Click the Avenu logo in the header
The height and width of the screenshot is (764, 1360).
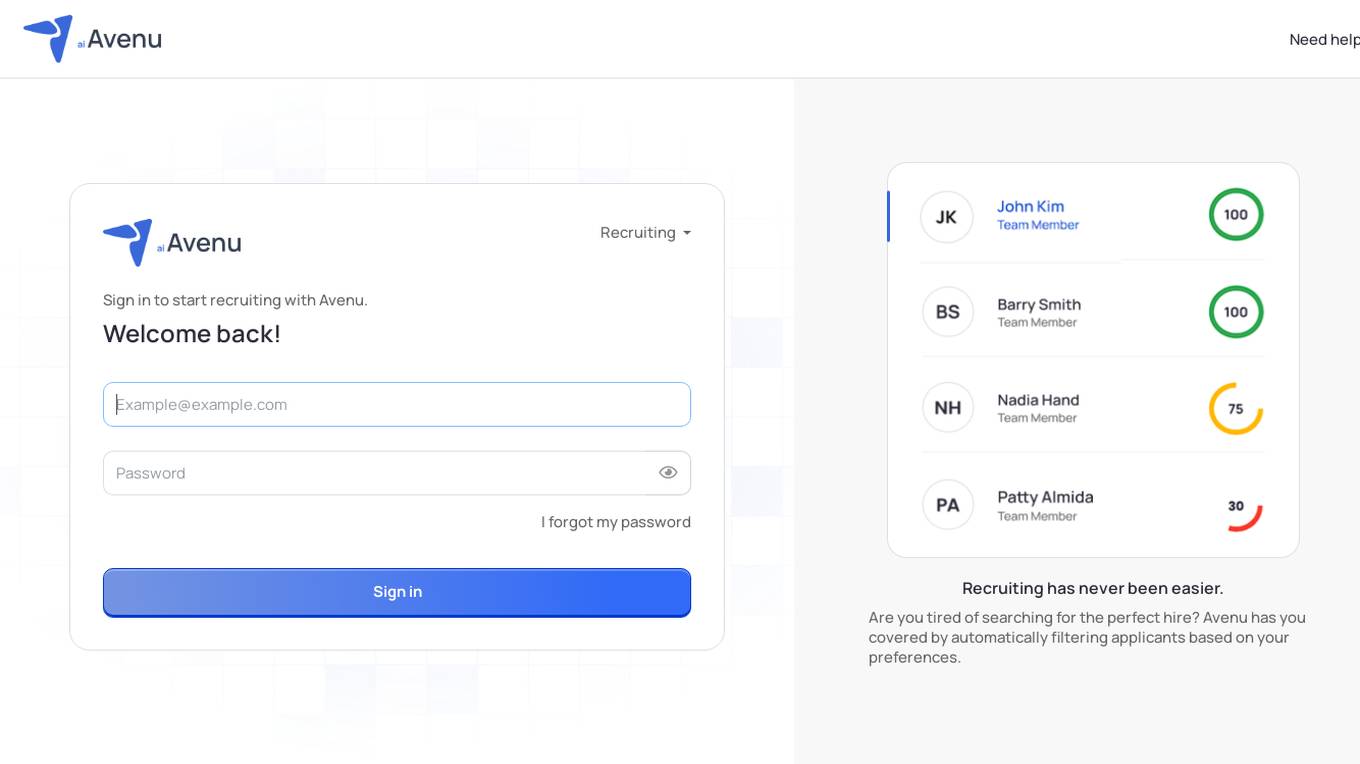pos(92,39)
